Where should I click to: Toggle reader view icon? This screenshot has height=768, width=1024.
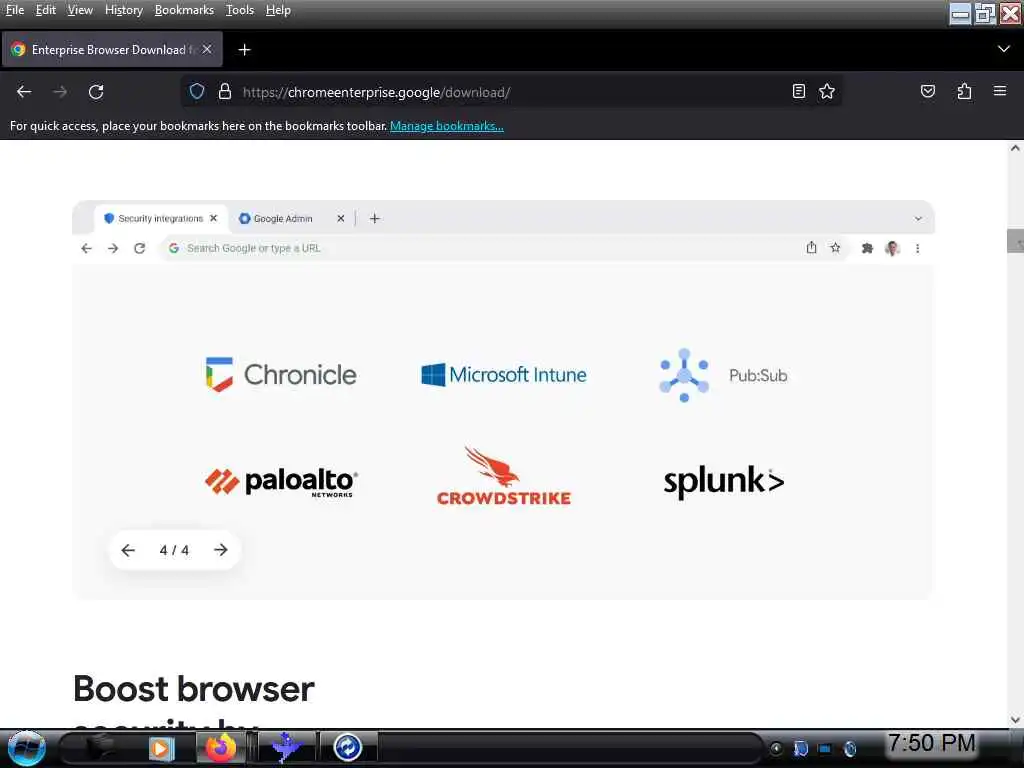(x=798, y=91)
